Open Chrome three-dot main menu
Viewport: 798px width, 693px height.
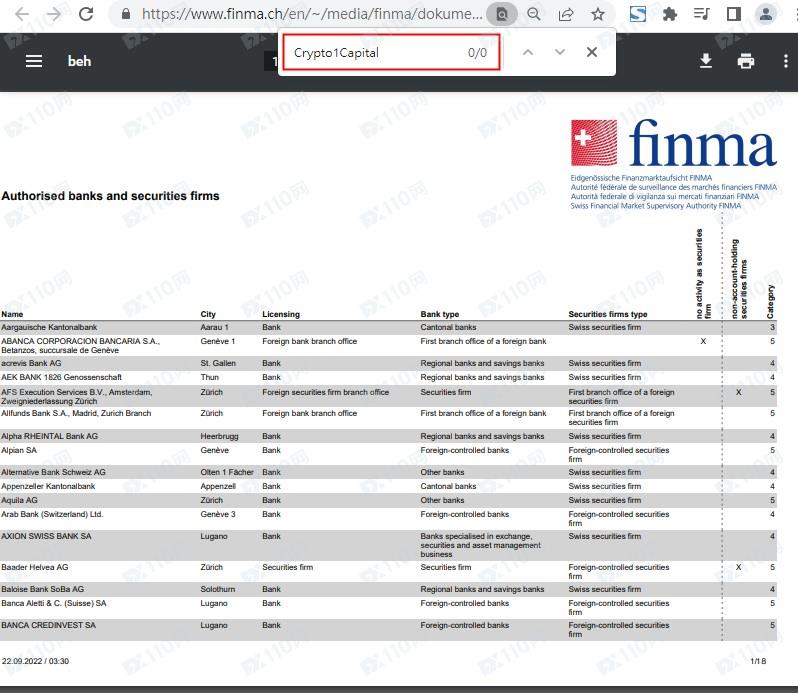(790, 15)
